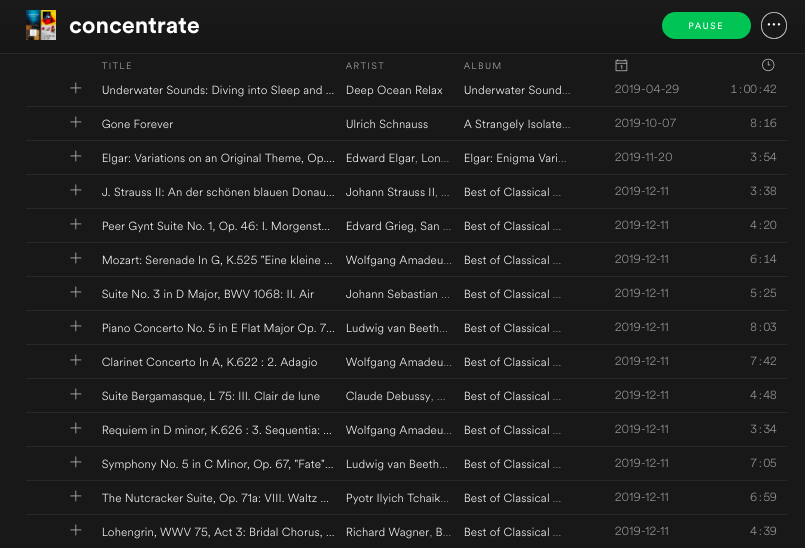The height and width of the screenshot is (548, 805).
Task: Add Mozart Serenade In G via plus icon
Action: point(75,258)
